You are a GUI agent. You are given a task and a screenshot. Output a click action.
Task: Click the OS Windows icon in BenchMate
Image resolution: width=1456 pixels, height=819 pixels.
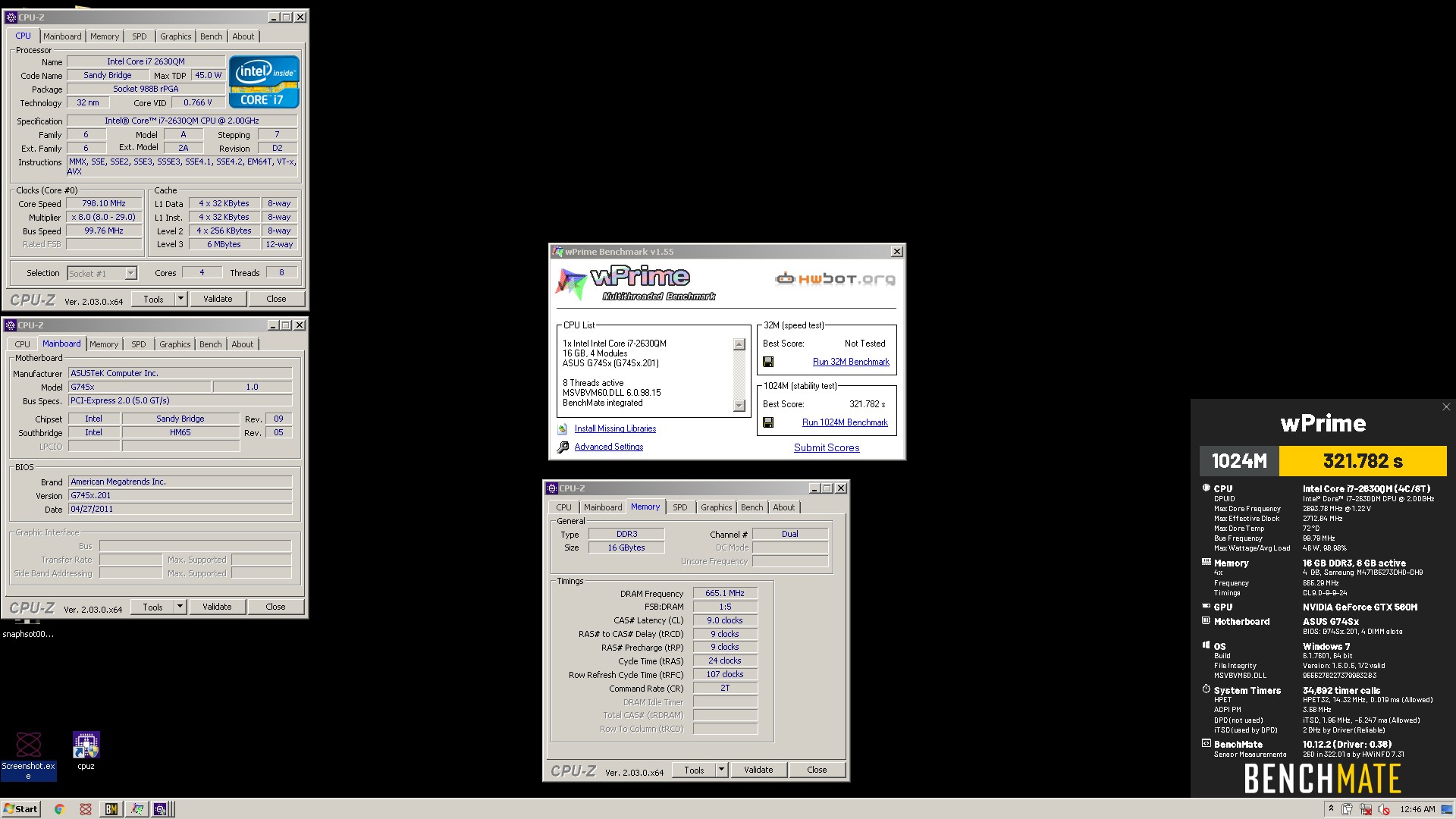(x=1207, y=645)
